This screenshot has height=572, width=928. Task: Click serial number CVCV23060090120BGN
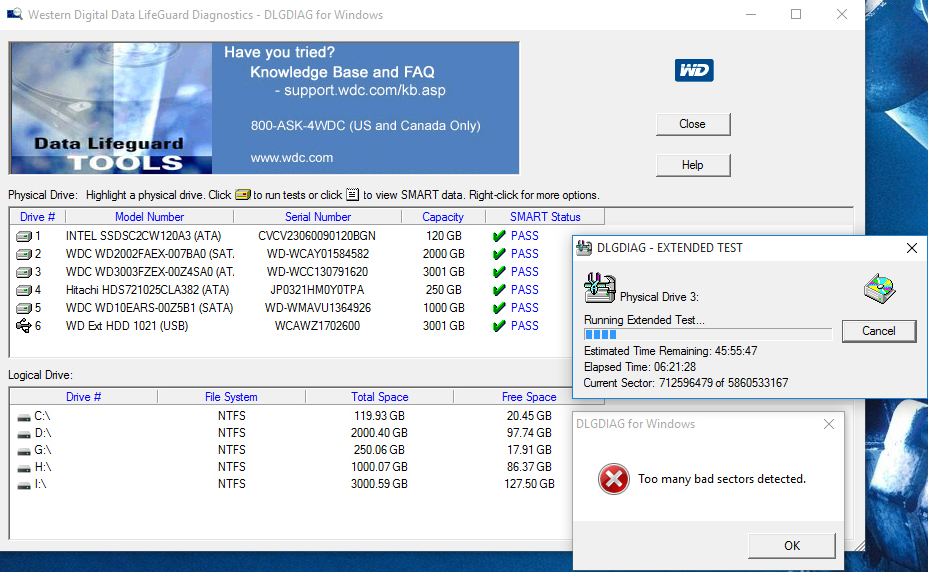tap(317, 236)
